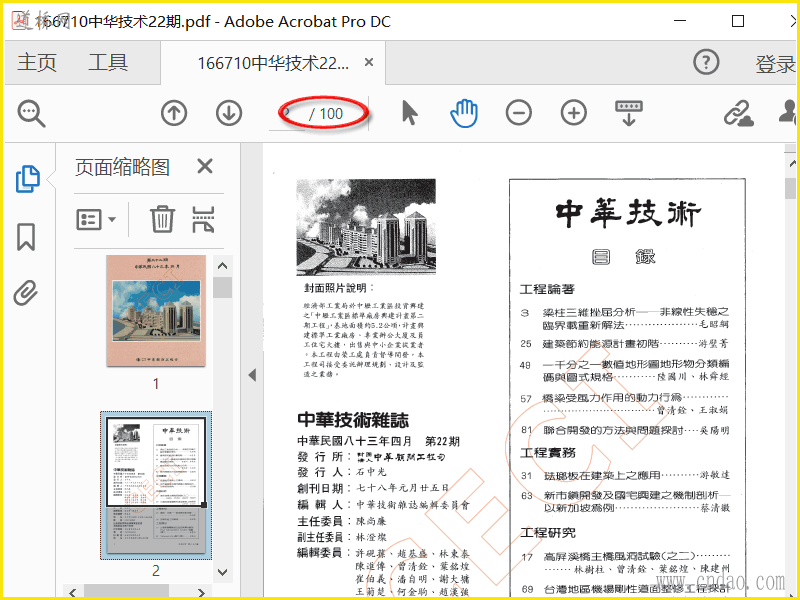Switch to the 工具 tab

pos(108,62)
